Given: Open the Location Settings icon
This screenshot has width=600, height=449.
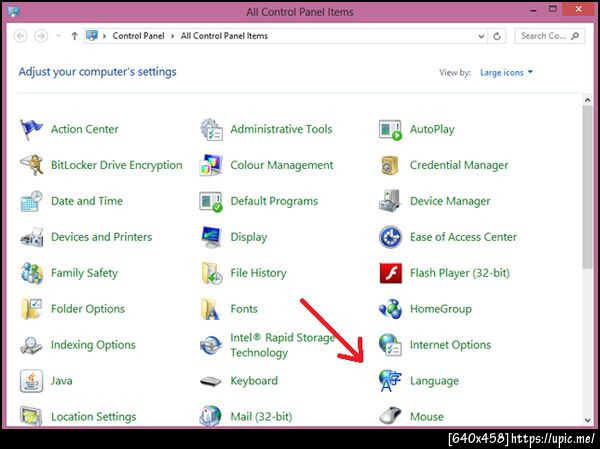Looking at the screenshot, I should [x=31, y=416].
